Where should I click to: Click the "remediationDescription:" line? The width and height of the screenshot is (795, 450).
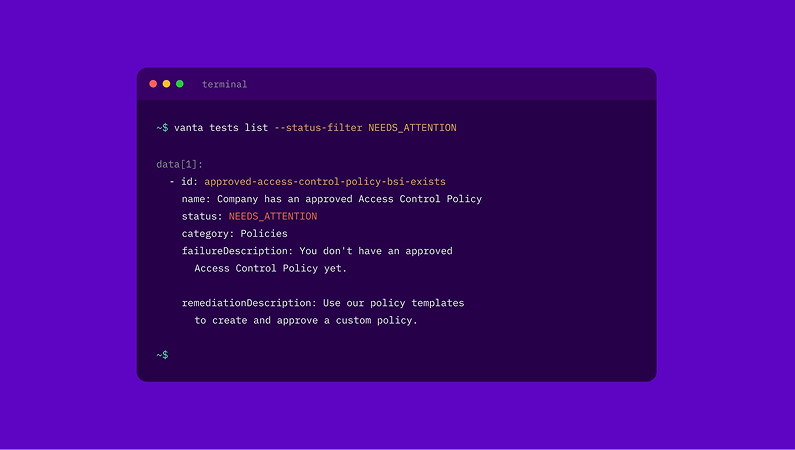coord(323,303)
